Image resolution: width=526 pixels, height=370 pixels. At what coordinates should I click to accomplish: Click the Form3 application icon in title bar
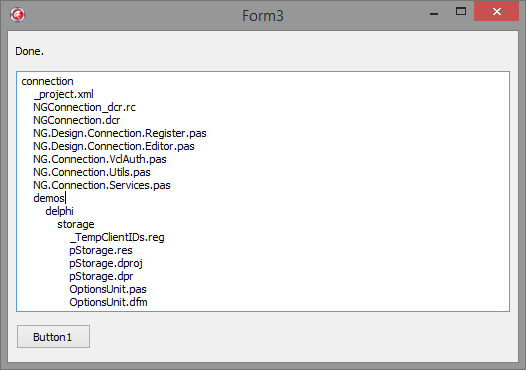tap(17, 15)
